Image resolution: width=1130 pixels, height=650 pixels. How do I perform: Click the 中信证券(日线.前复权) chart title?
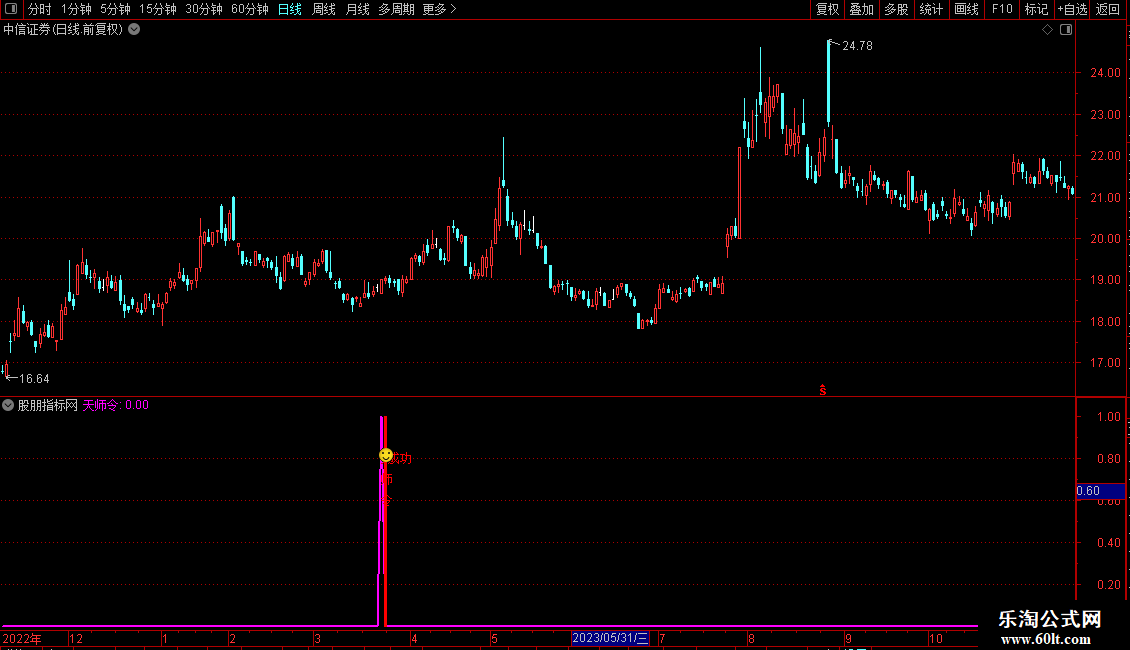pyautogui.click(x=63, y=30)
